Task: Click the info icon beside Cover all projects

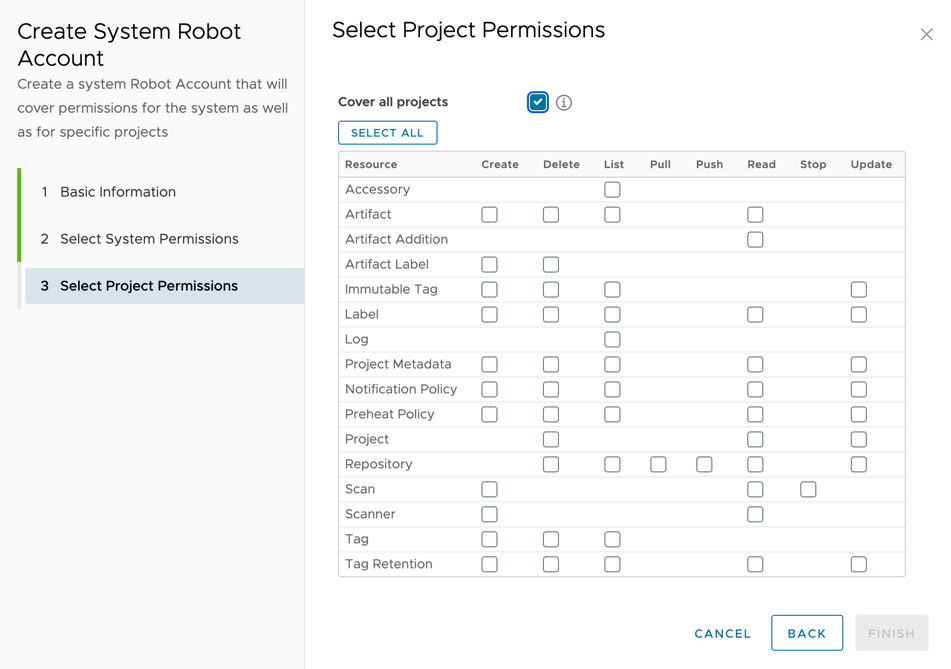Action: coord(564,102)
